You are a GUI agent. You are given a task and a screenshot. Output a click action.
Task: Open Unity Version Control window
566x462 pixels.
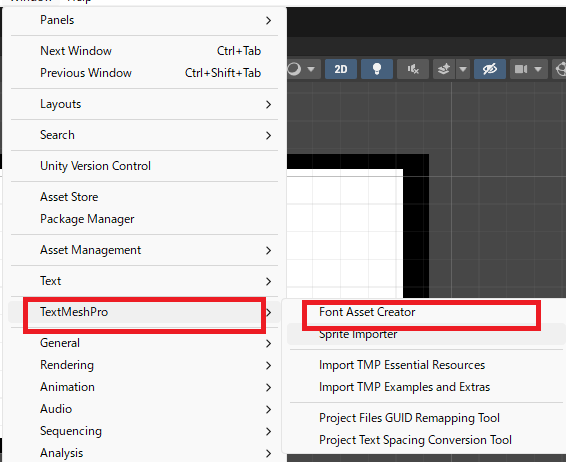click(144, 166)
